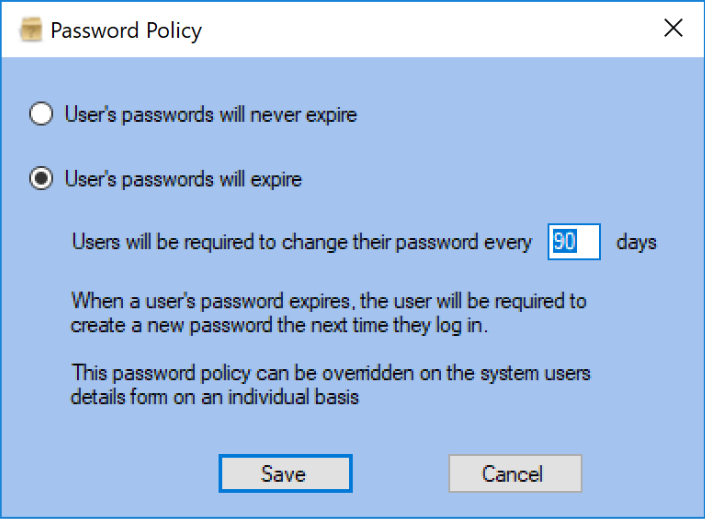
Task: Click the "can be overridden" note text
Action: [331, 374]
